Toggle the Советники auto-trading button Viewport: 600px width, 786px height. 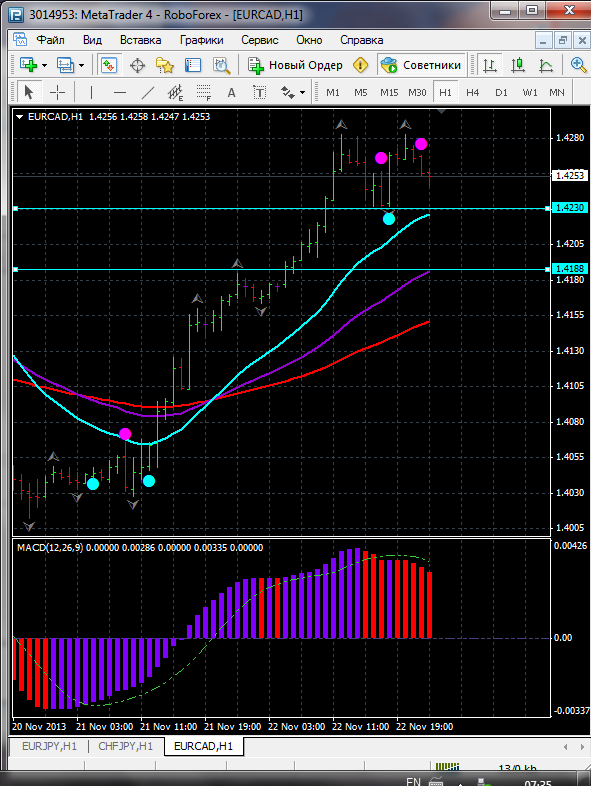pos(421,65)
